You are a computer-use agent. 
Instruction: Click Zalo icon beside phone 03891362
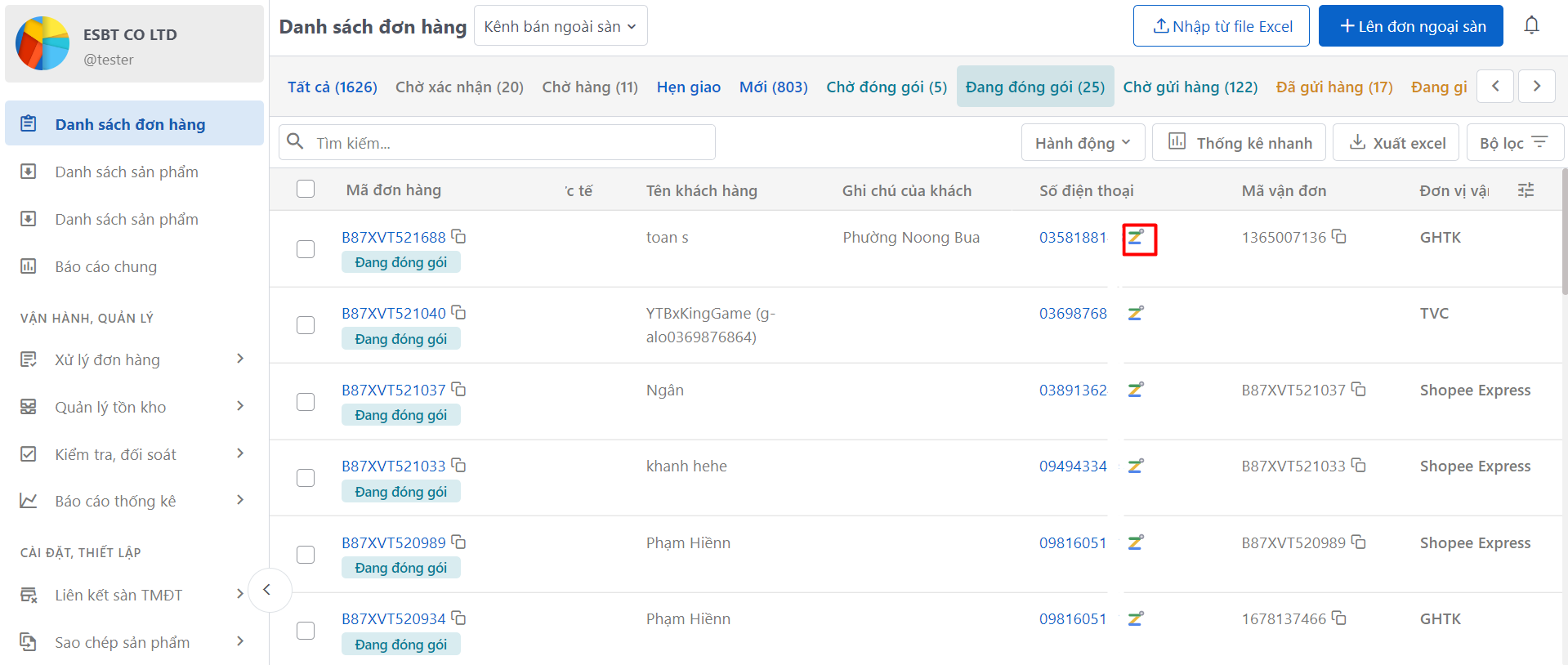pos(1136,390)
